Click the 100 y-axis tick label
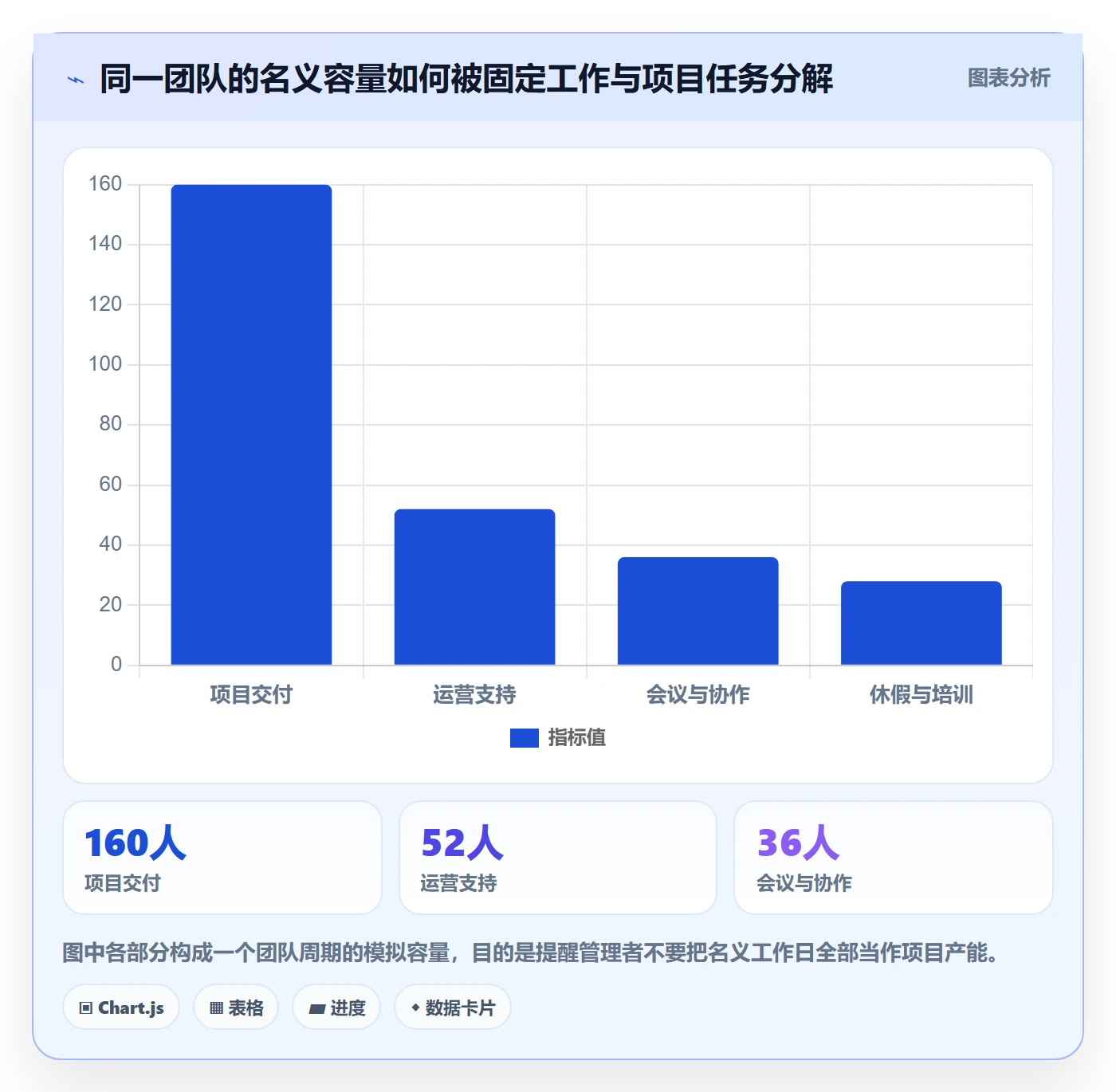 click(105, 364)
